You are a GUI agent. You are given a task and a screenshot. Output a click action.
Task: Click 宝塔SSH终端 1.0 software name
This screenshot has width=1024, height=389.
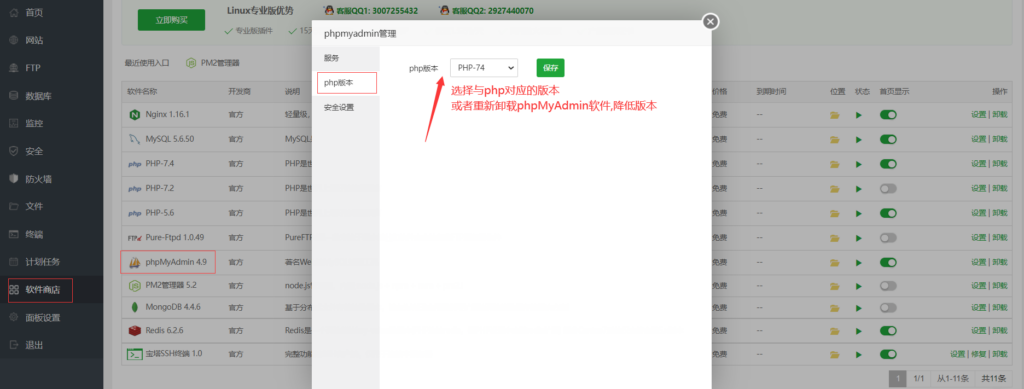pos(174,354)
